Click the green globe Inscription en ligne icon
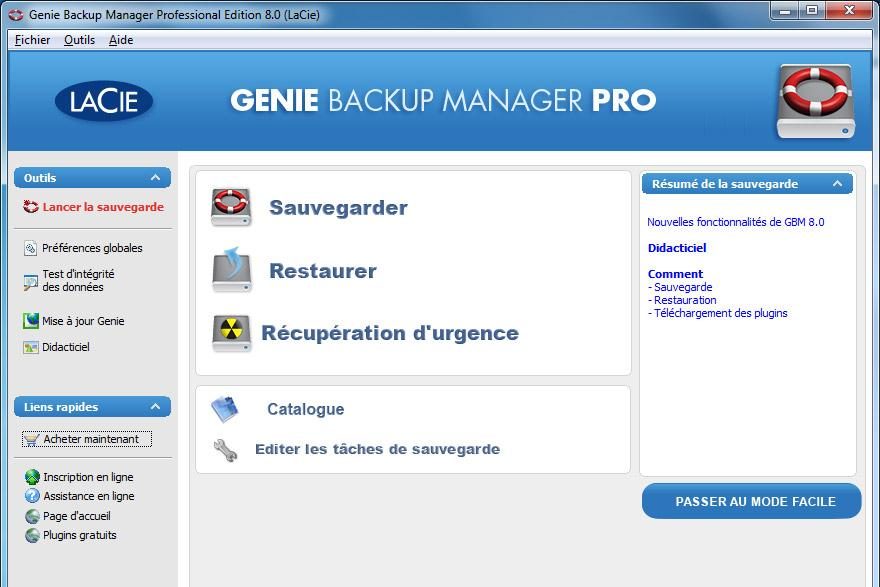The width and height of the screenshot is (880, 587). pos(33,477)
